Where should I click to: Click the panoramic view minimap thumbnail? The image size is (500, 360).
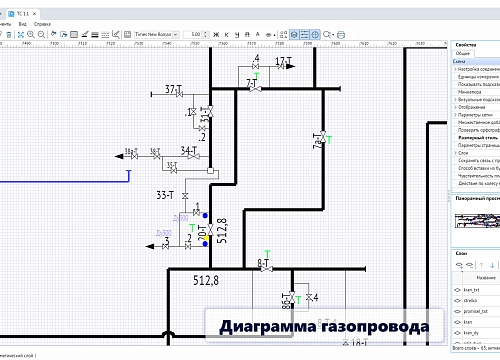coord(477,221)
